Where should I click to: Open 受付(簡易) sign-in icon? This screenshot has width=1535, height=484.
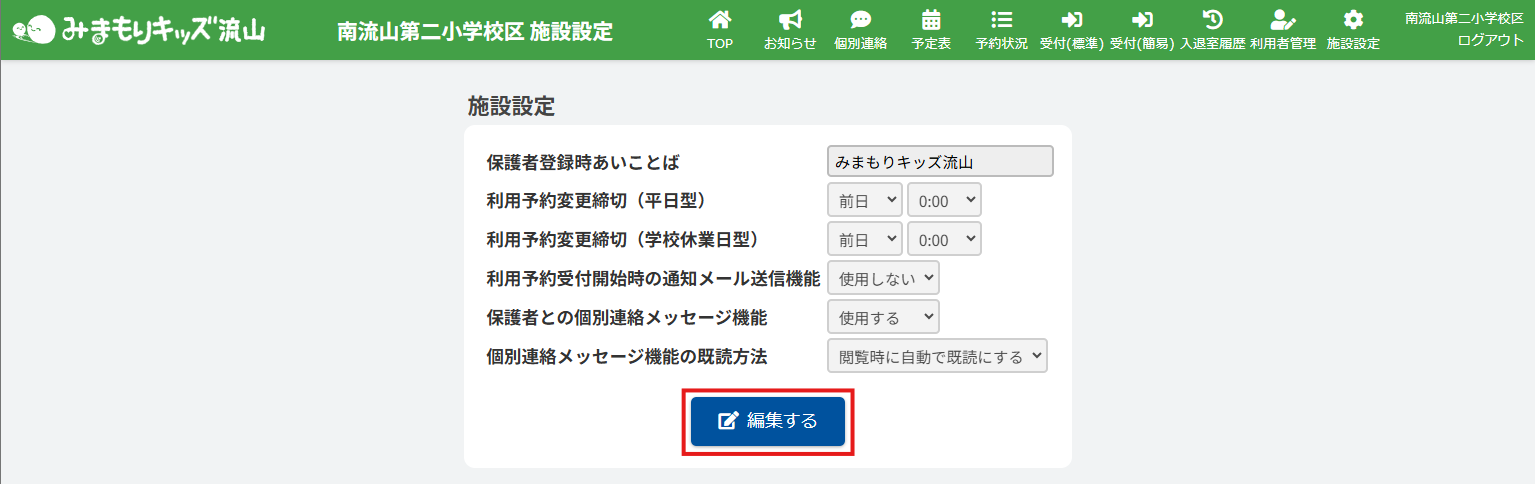coord(1141,20)
